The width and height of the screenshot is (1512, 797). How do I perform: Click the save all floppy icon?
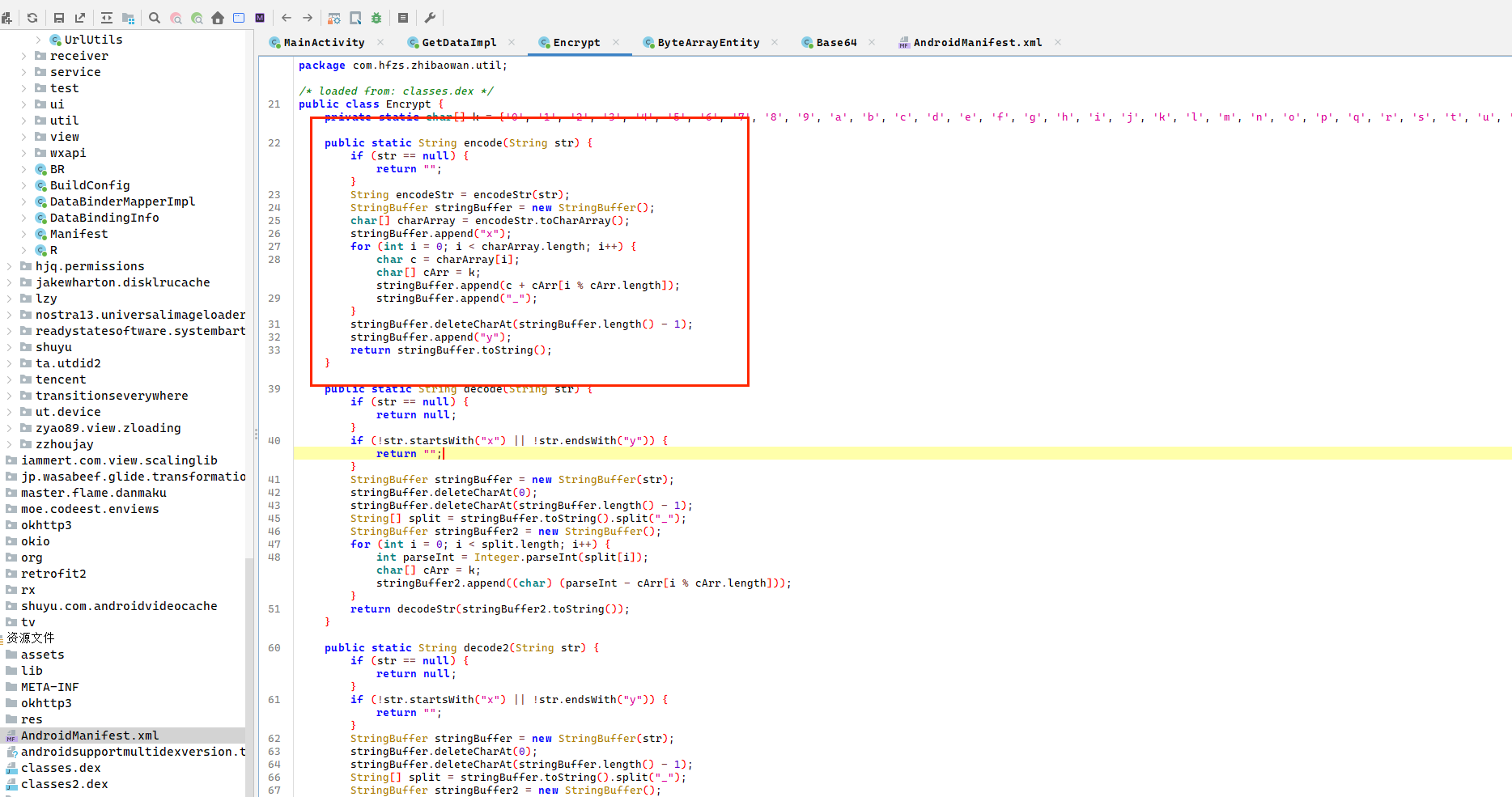59,18
